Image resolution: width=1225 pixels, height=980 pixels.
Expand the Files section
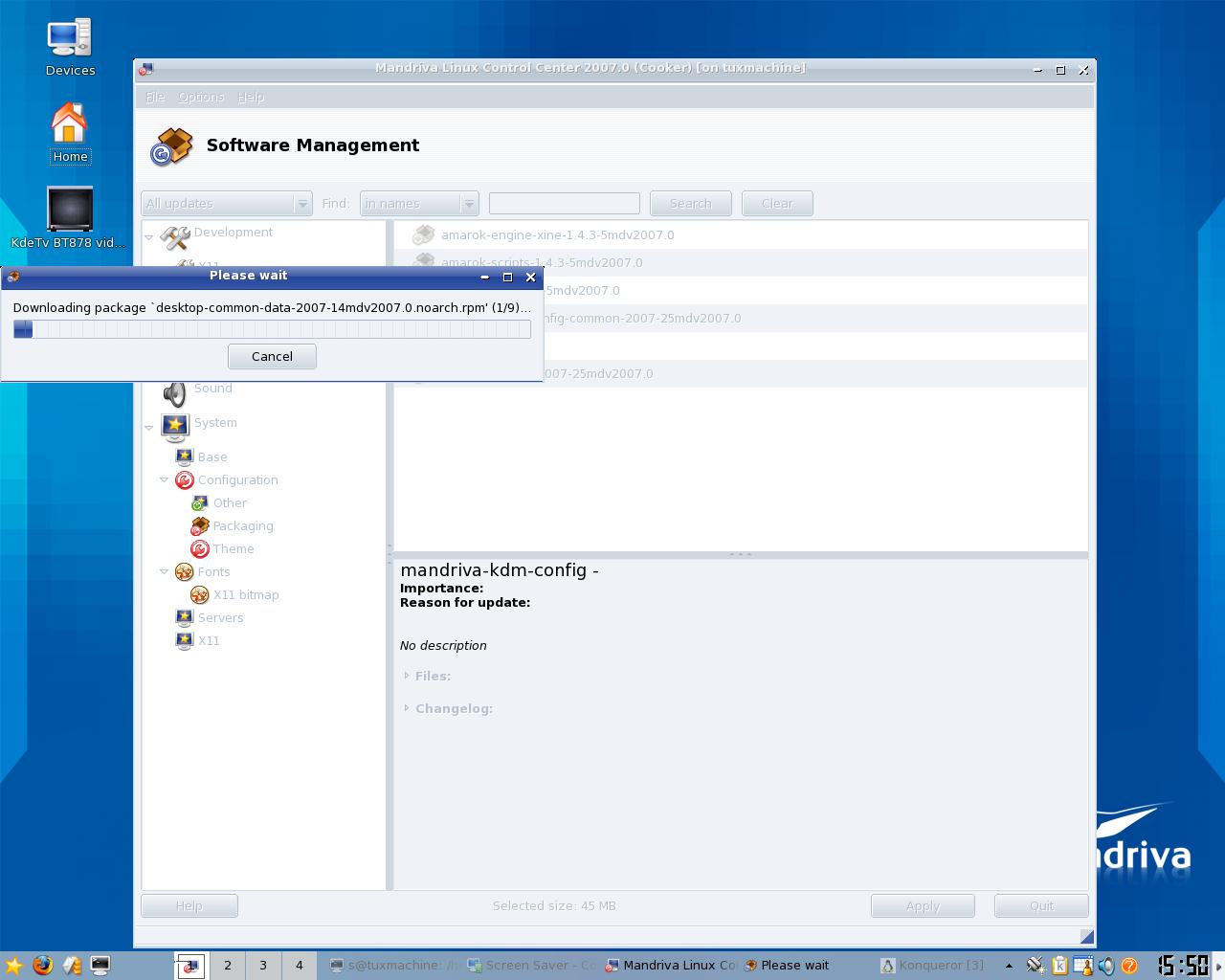pos(407,676)
